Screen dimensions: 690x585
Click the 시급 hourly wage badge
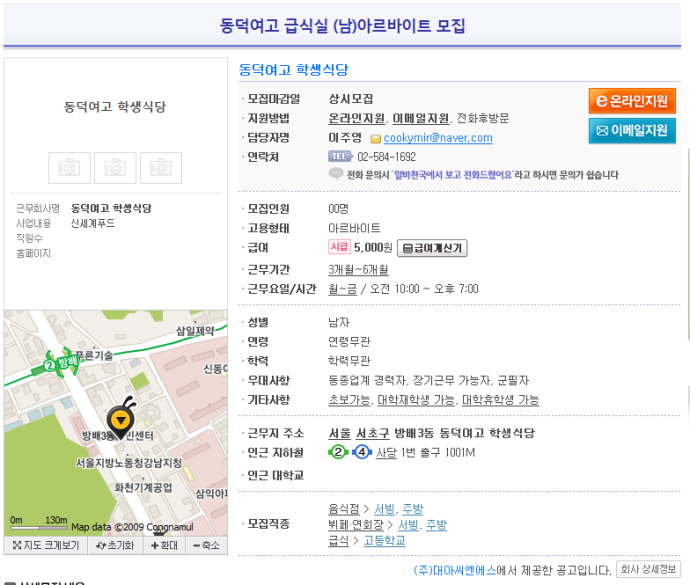[x=339, y=247]
